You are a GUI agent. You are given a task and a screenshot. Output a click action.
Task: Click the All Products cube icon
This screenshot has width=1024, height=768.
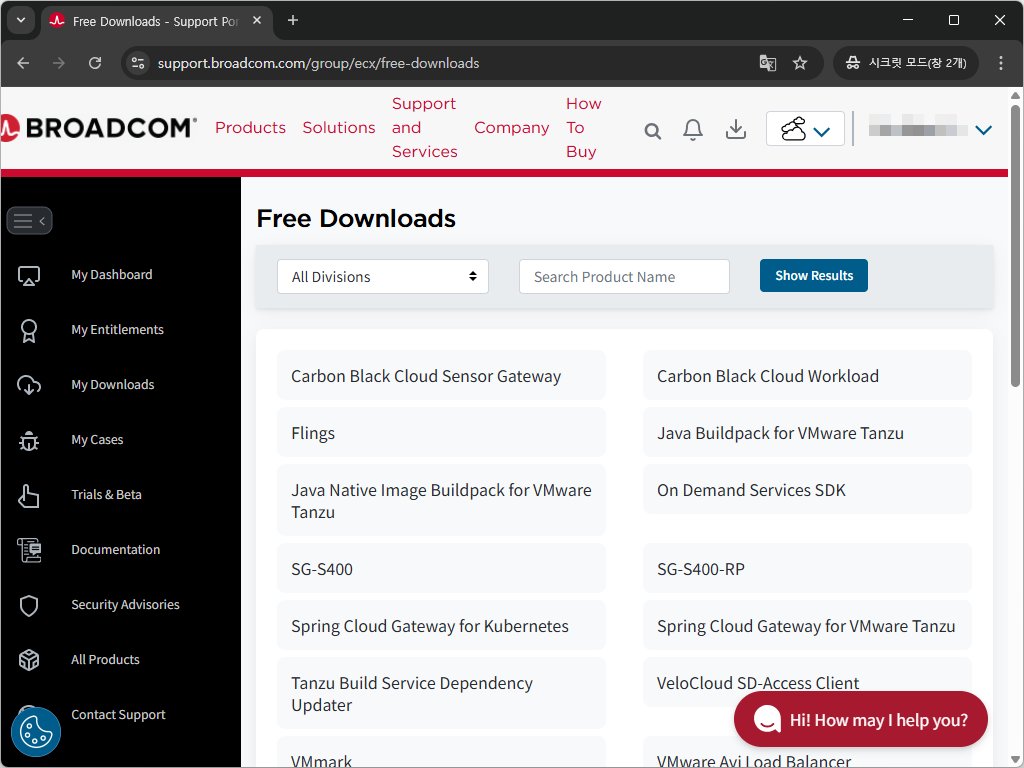29,660
